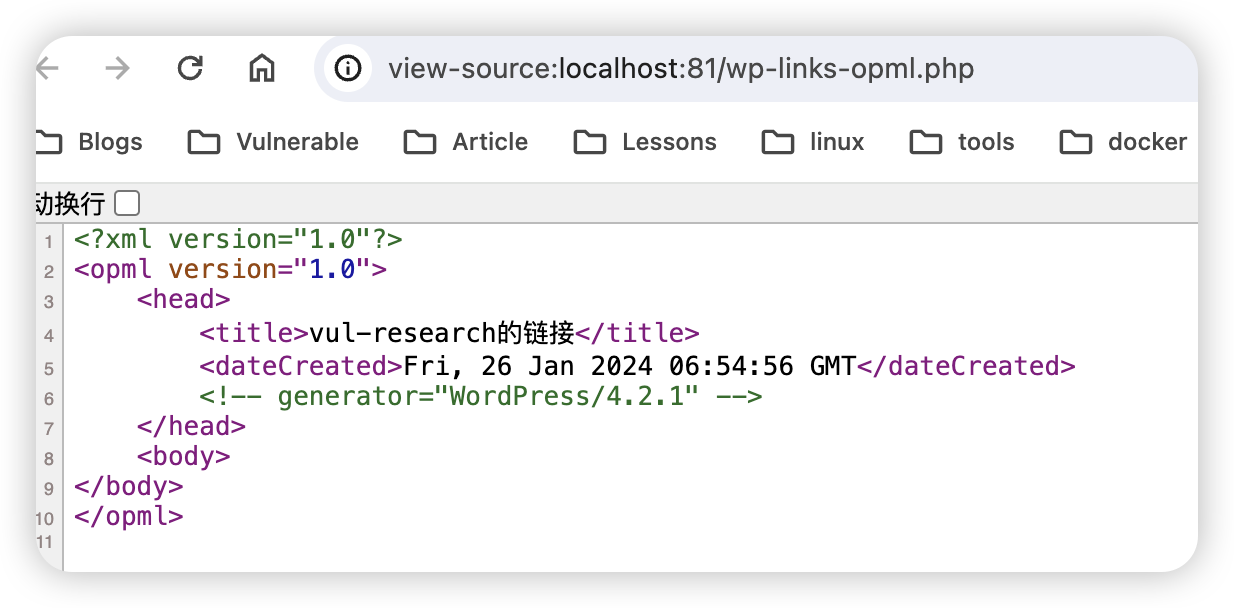Click the browser forward arrow
This screenshot has width=1234, height=608.
(118, 68)
